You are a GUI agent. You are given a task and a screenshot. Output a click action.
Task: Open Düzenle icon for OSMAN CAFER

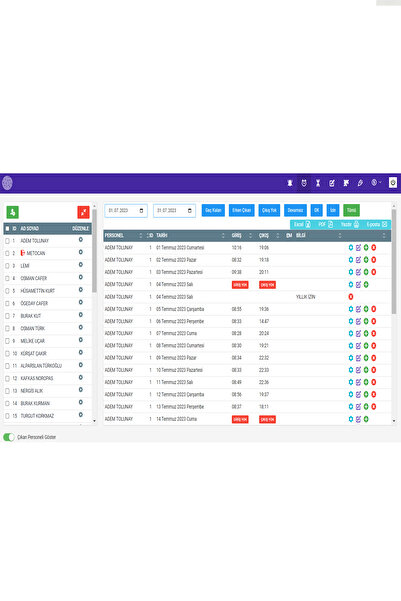(x=81, y=277)
